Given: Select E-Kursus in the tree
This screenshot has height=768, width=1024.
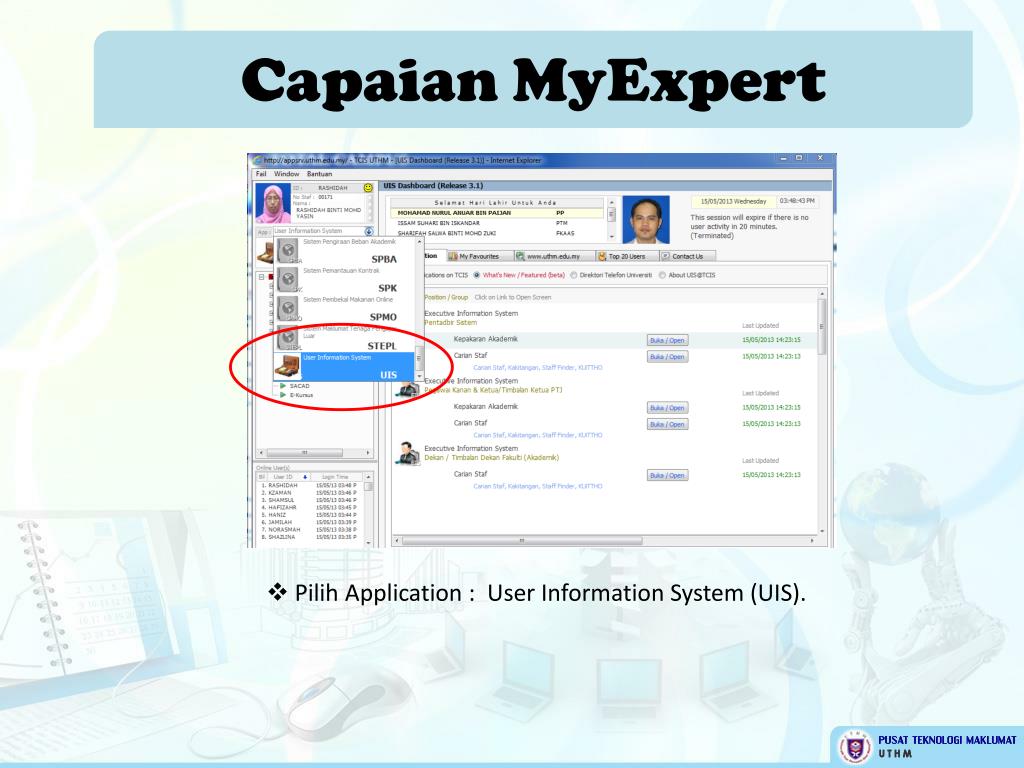Looking at the screenshot, I should click(x=301, y=395).
